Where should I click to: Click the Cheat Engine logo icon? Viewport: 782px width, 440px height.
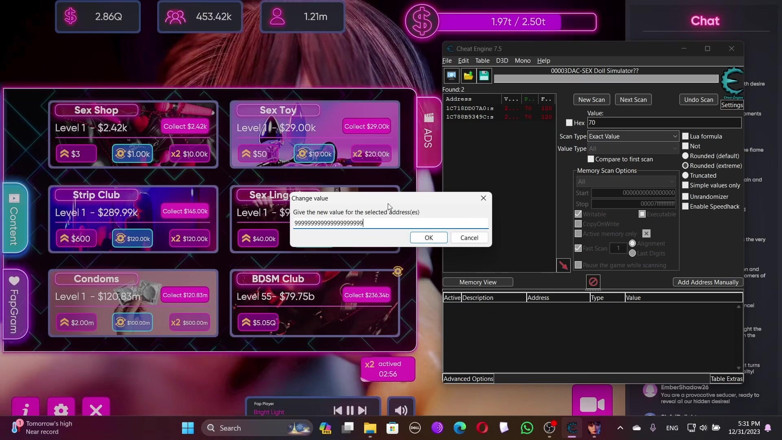[x=732, y=82]
